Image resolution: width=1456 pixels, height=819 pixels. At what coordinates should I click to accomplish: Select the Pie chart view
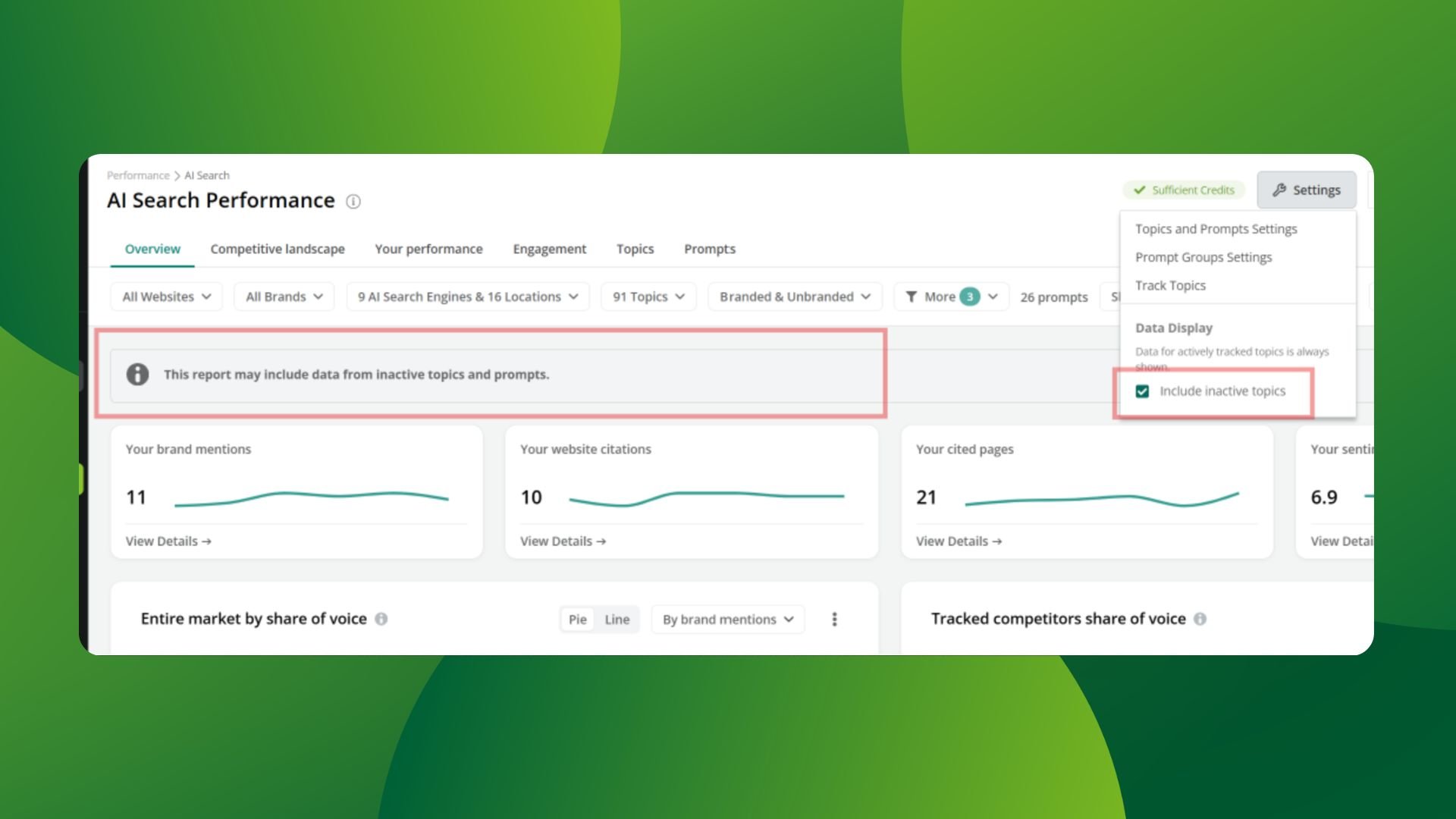578,620
